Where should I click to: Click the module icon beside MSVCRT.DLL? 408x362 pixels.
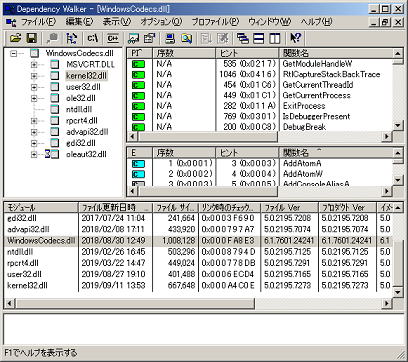coord(55,64)
